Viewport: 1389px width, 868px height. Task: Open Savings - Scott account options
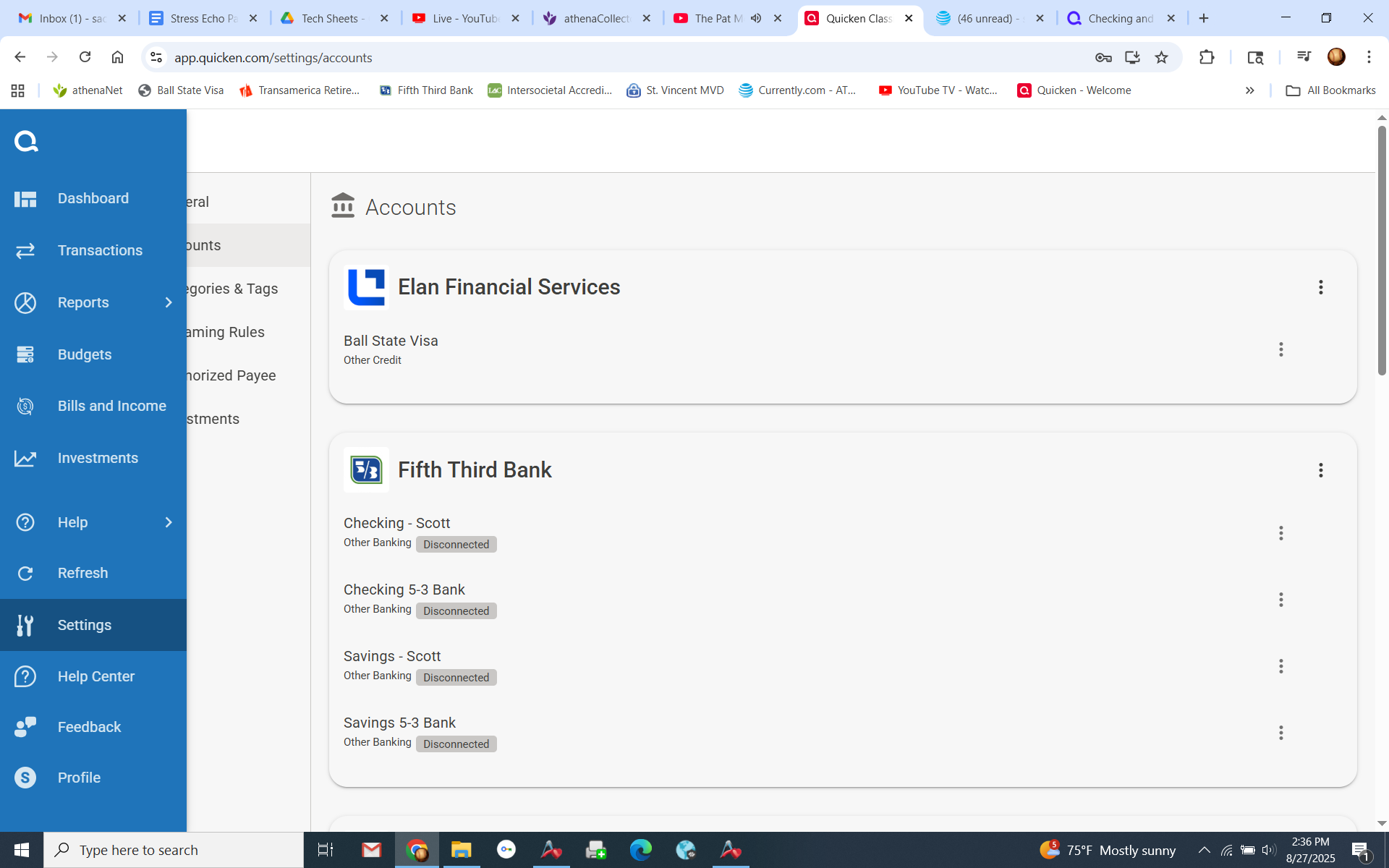pos(1280,666)
